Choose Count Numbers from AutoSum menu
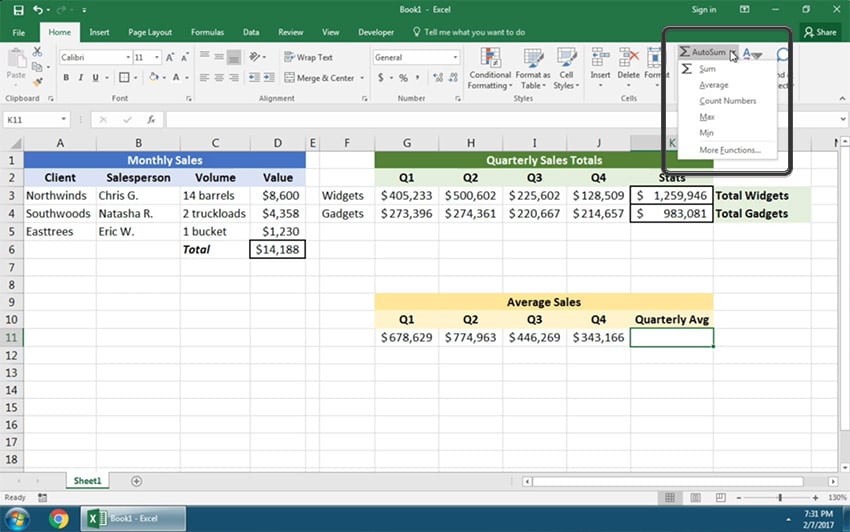Screen dimensions: 850x532 [x=727, y=101]
